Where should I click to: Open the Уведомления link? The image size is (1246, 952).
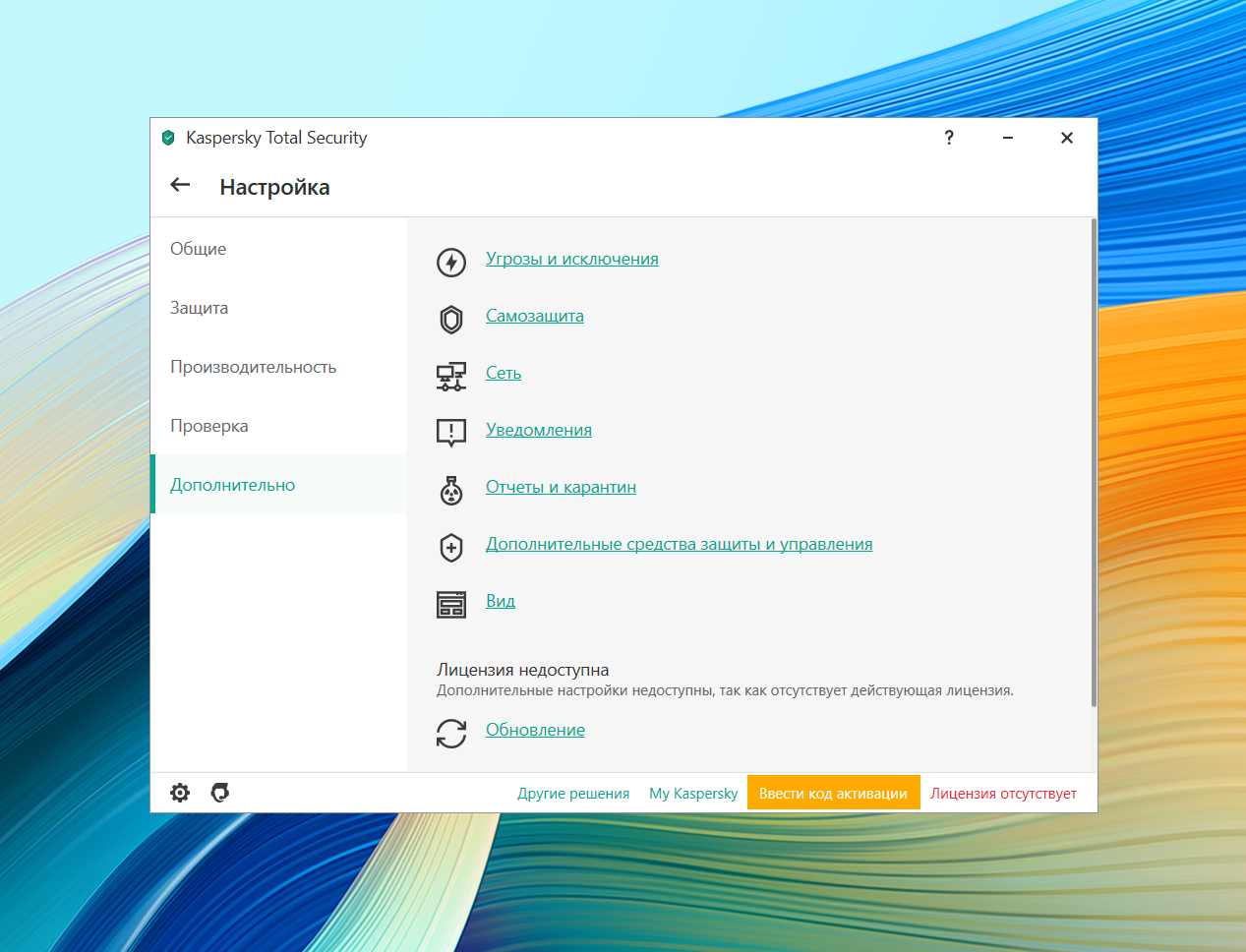[x=539, y=430]
